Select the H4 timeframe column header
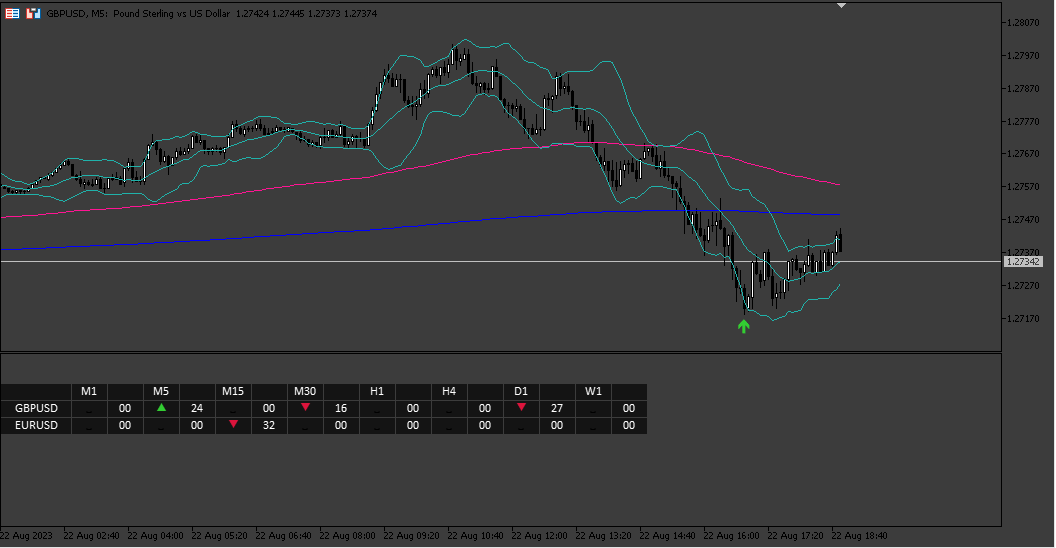The width and height of the screenshot is (1056, 548). point(449,391)
